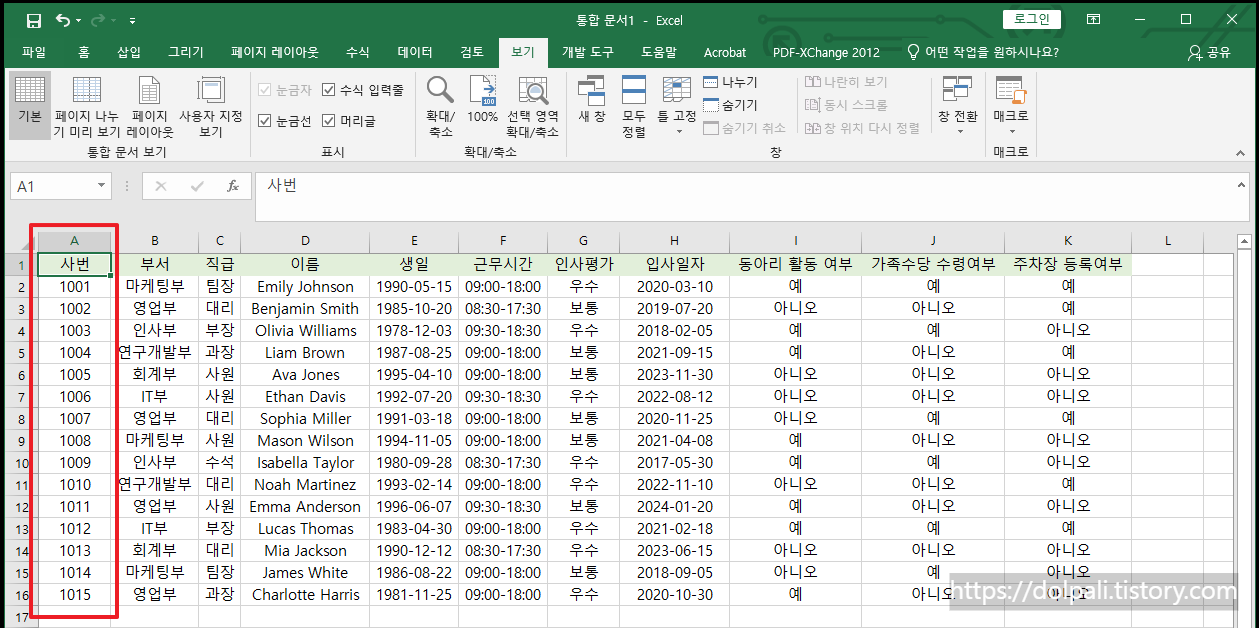Click the insert function fx icon
The image size is (1259, 628).
click(x=232, y=187)
